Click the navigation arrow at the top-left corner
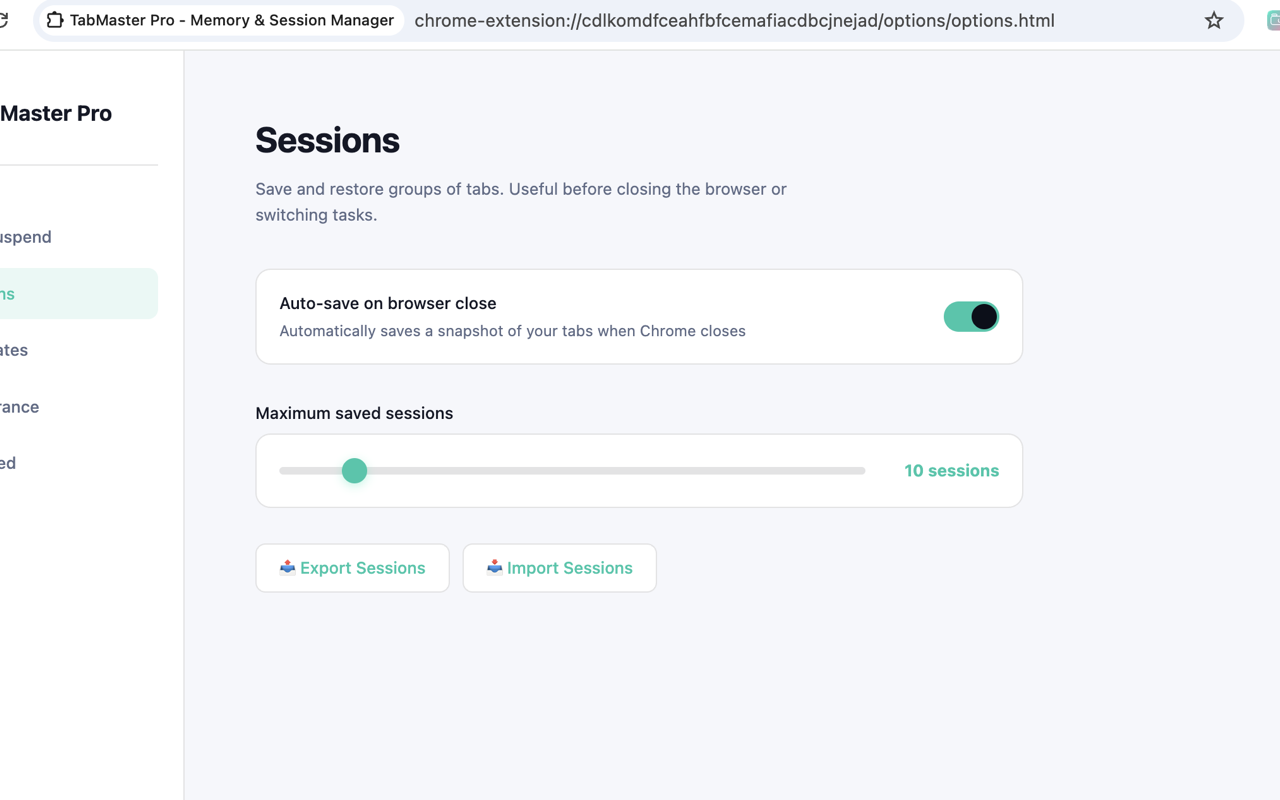1280x800 pixels. [x=5, y=20]
